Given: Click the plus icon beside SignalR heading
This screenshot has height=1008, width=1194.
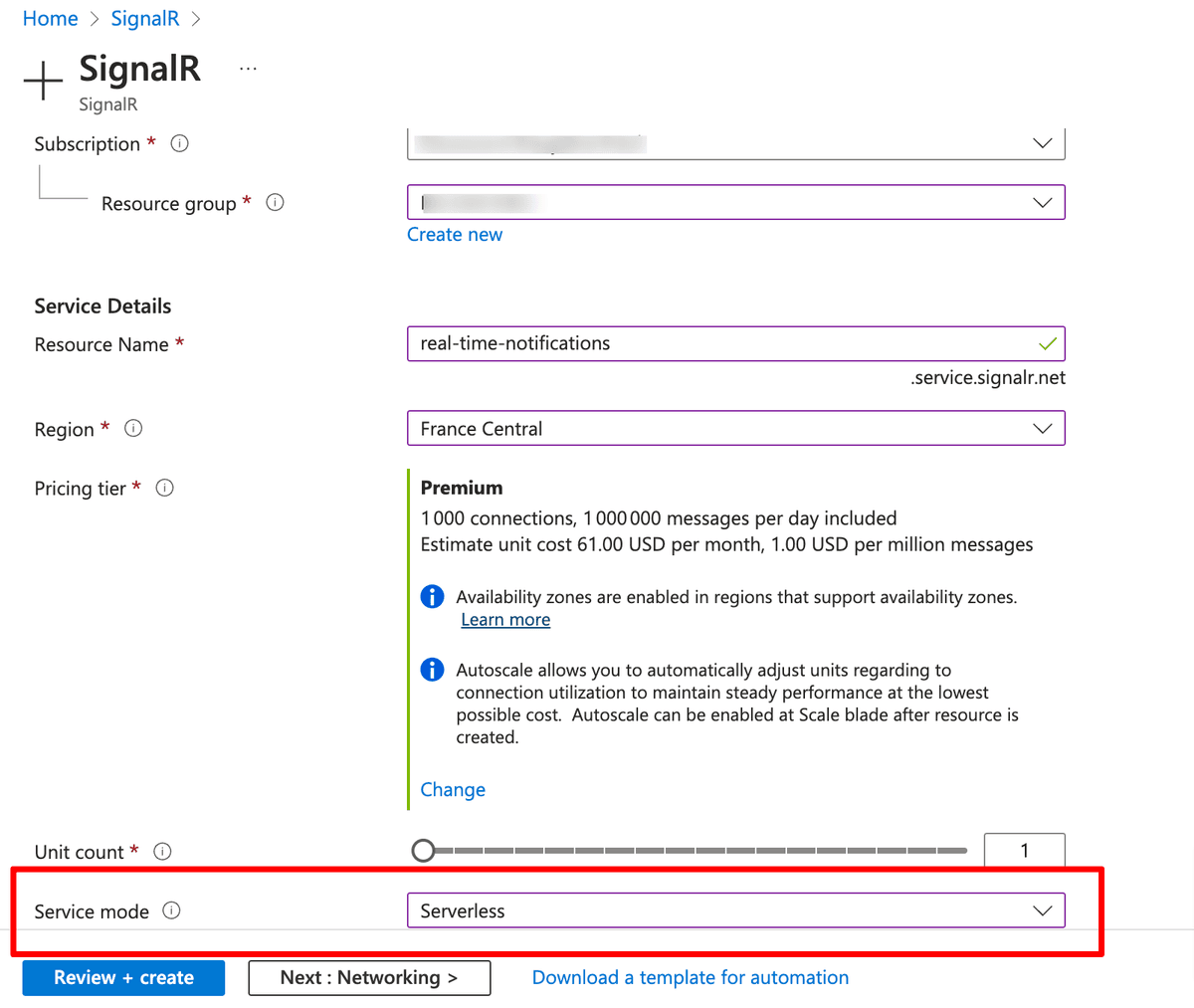Looking at the screenshot, I should point(43,81).
